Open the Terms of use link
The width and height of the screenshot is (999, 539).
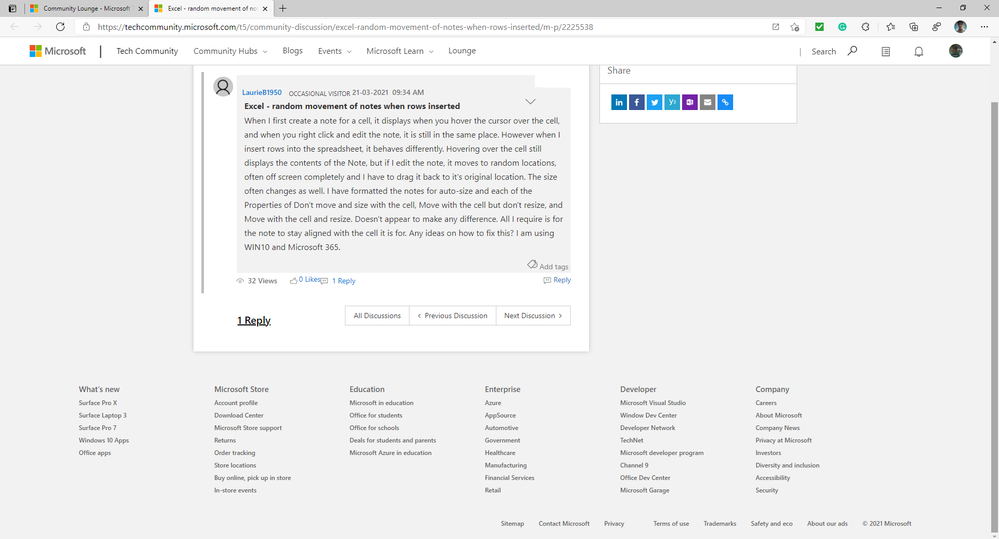pyautogui.click(x=671, y=524)
